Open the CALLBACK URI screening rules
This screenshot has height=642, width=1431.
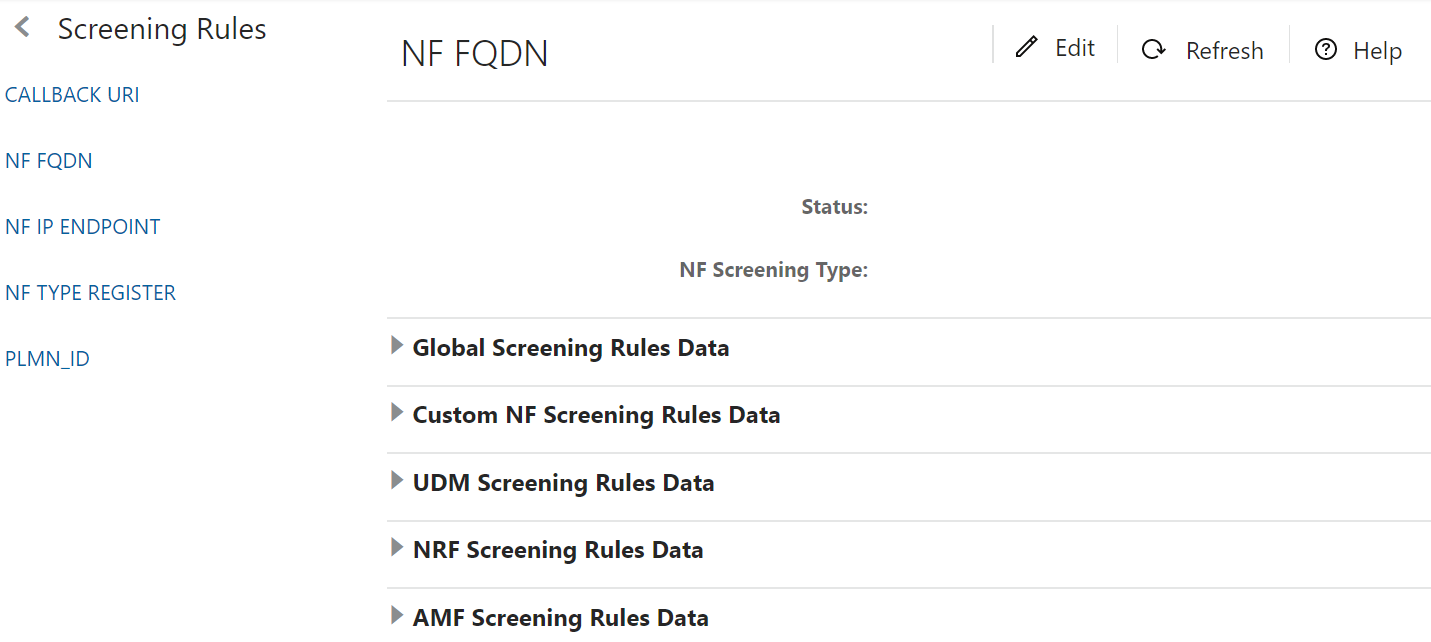click(72, 94)
